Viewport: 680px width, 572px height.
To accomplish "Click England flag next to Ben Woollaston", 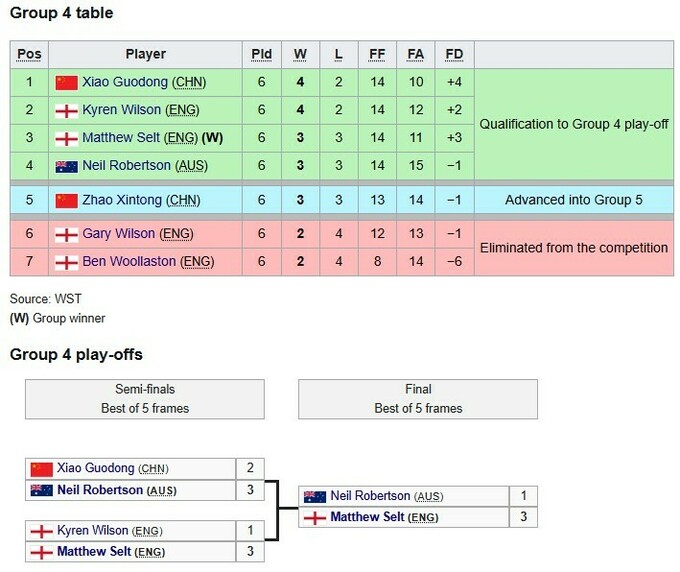I will [66, 262].
